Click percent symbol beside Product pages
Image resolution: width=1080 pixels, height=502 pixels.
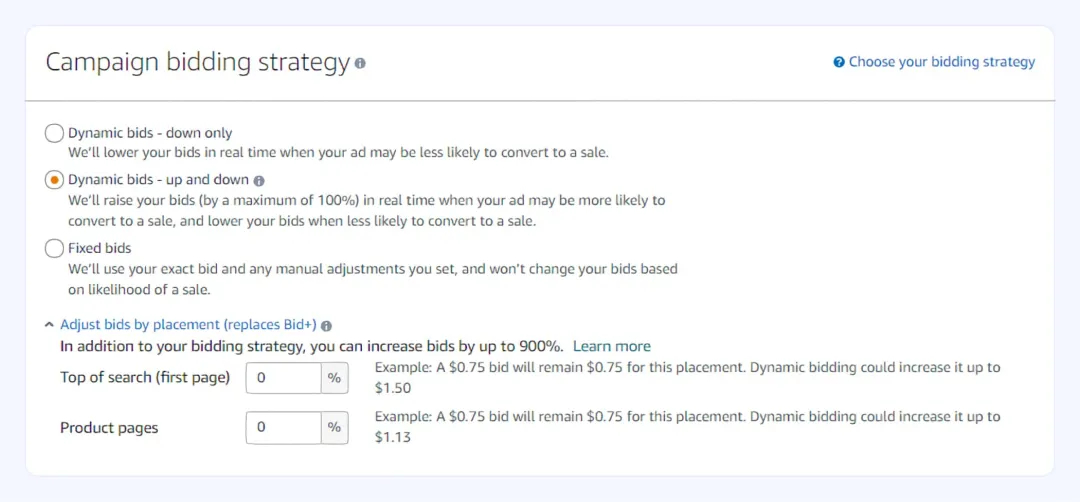pyautogui.click(x=335, y=428)
